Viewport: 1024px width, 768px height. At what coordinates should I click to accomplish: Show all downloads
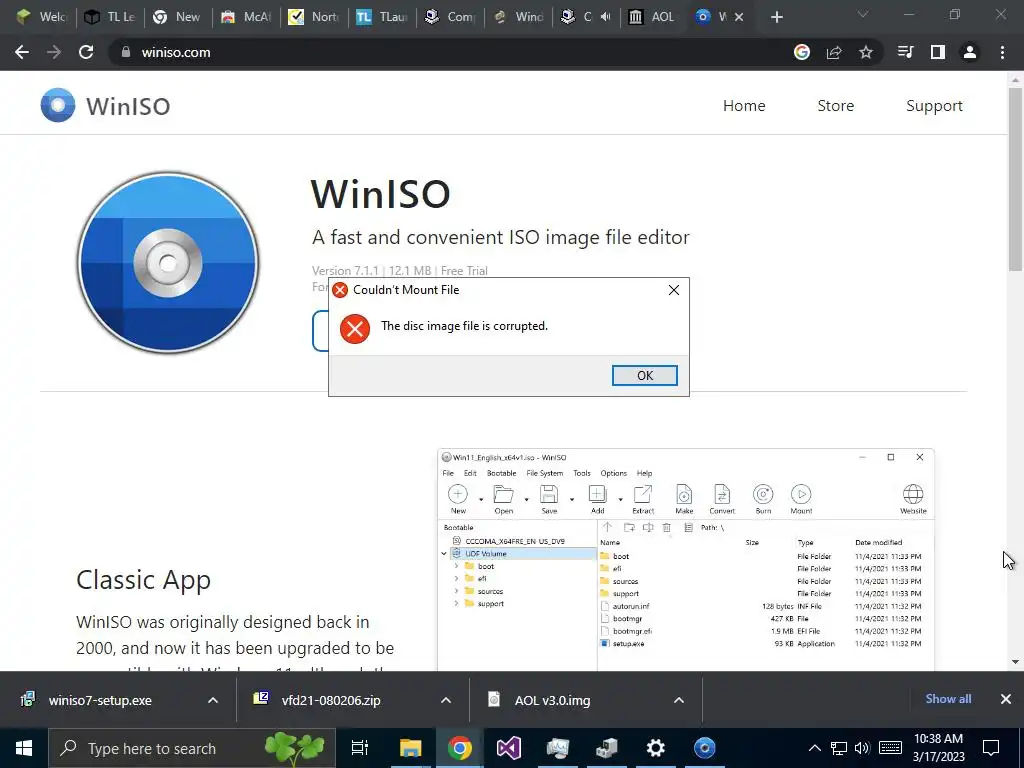948,699
